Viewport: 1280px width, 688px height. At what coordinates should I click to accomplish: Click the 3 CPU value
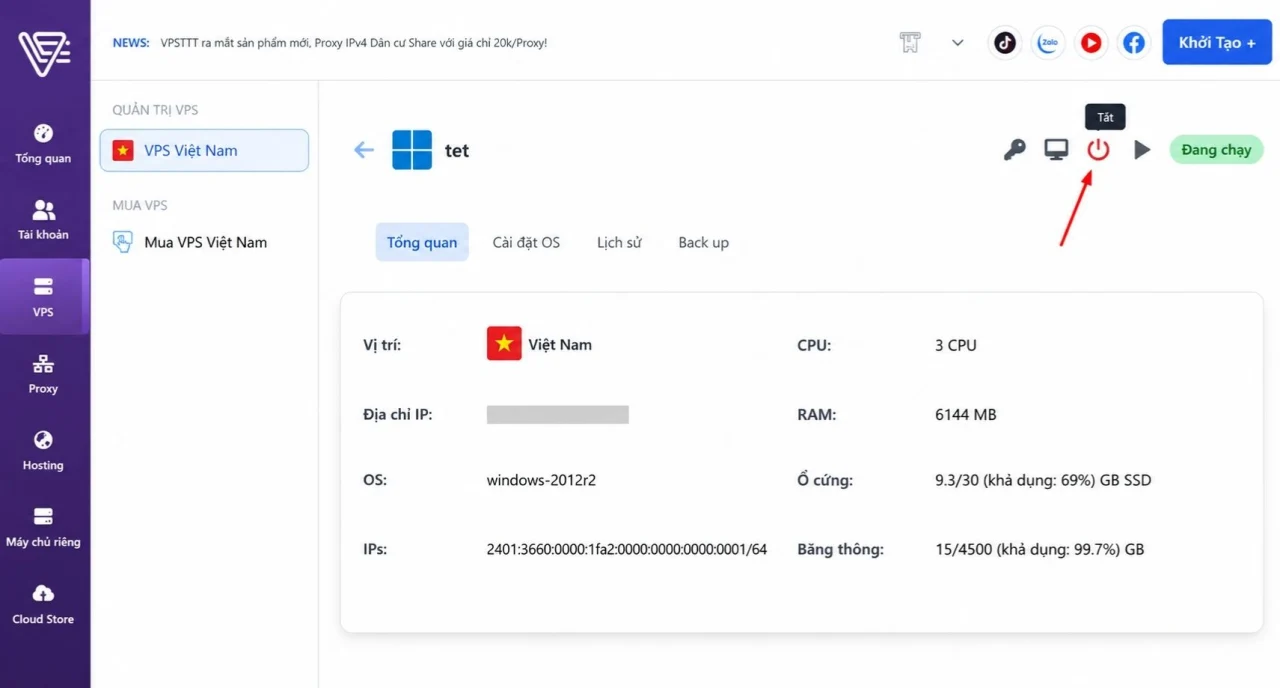click(956, 345)
